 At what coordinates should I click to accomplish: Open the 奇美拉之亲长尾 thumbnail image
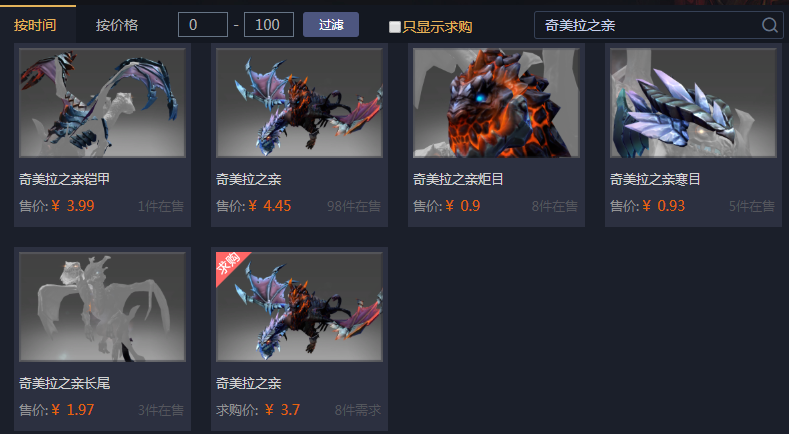coord(103,307)
